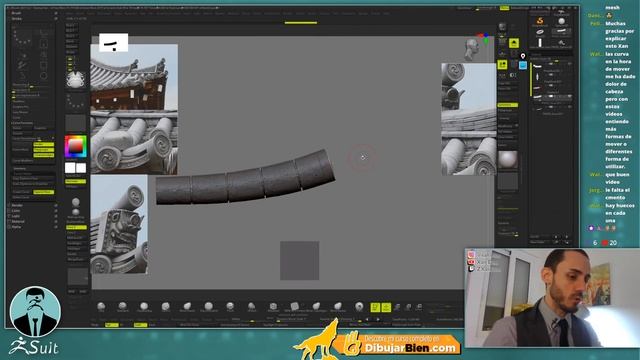Select the ClayBuildup brush on bottom shelf
640x360 pixels.
click(x=144, y=306)
